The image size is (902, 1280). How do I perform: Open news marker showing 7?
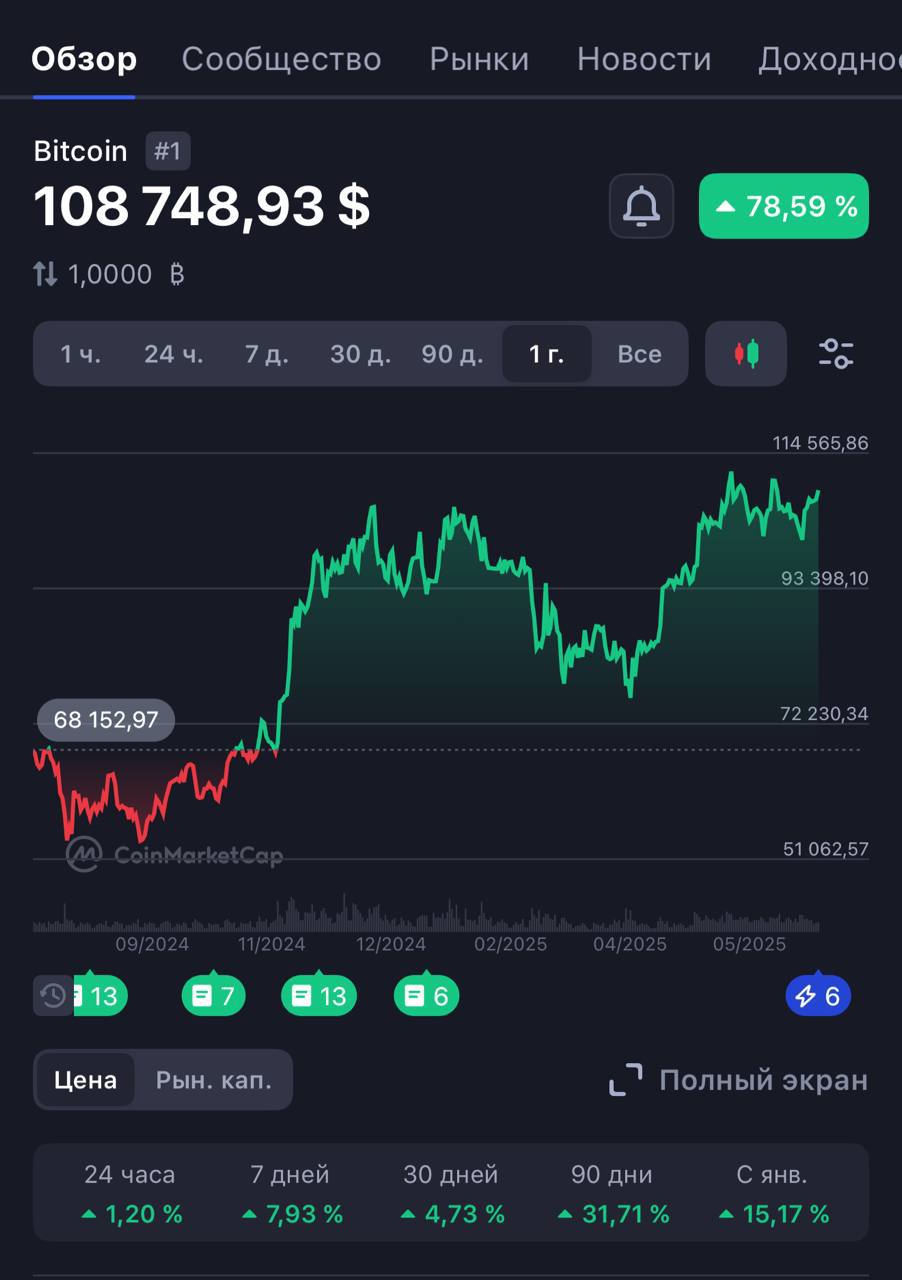[x=213, y=995]
